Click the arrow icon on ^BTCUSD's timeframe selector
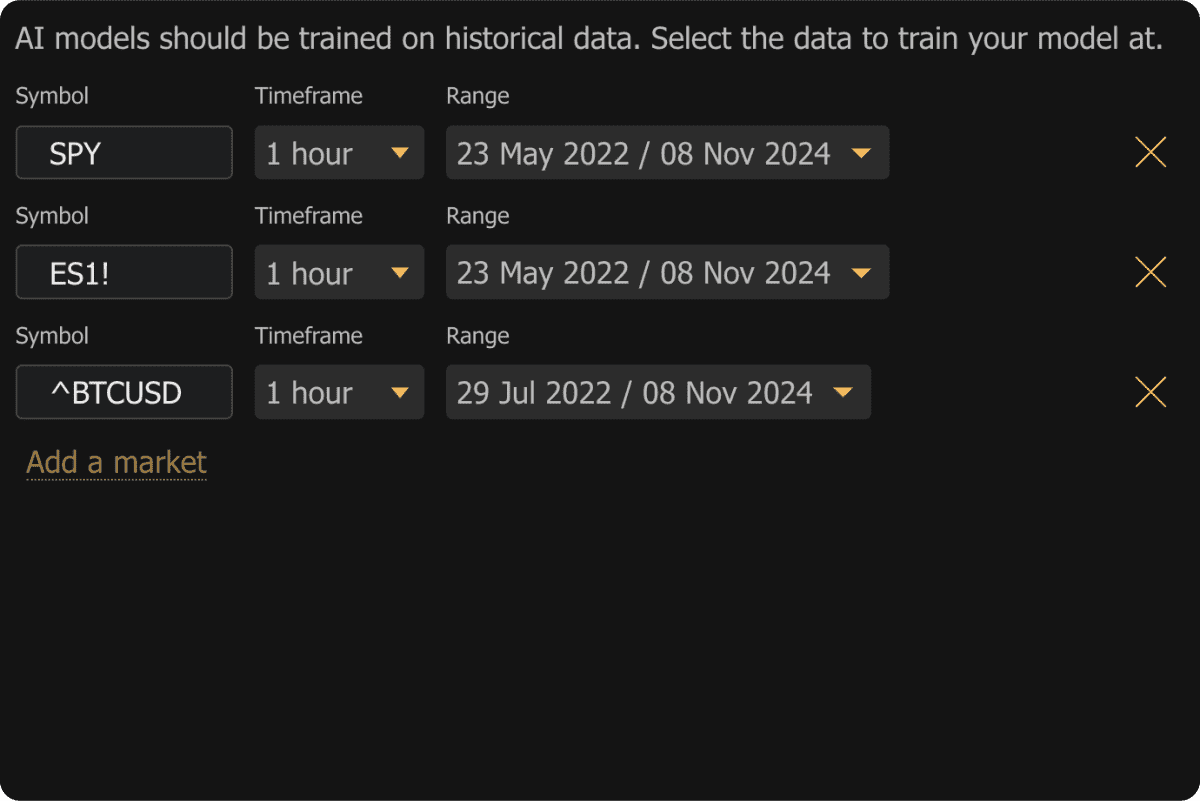Image resolution: width=1200 pixels, height=801 pixels. [400, 392]
